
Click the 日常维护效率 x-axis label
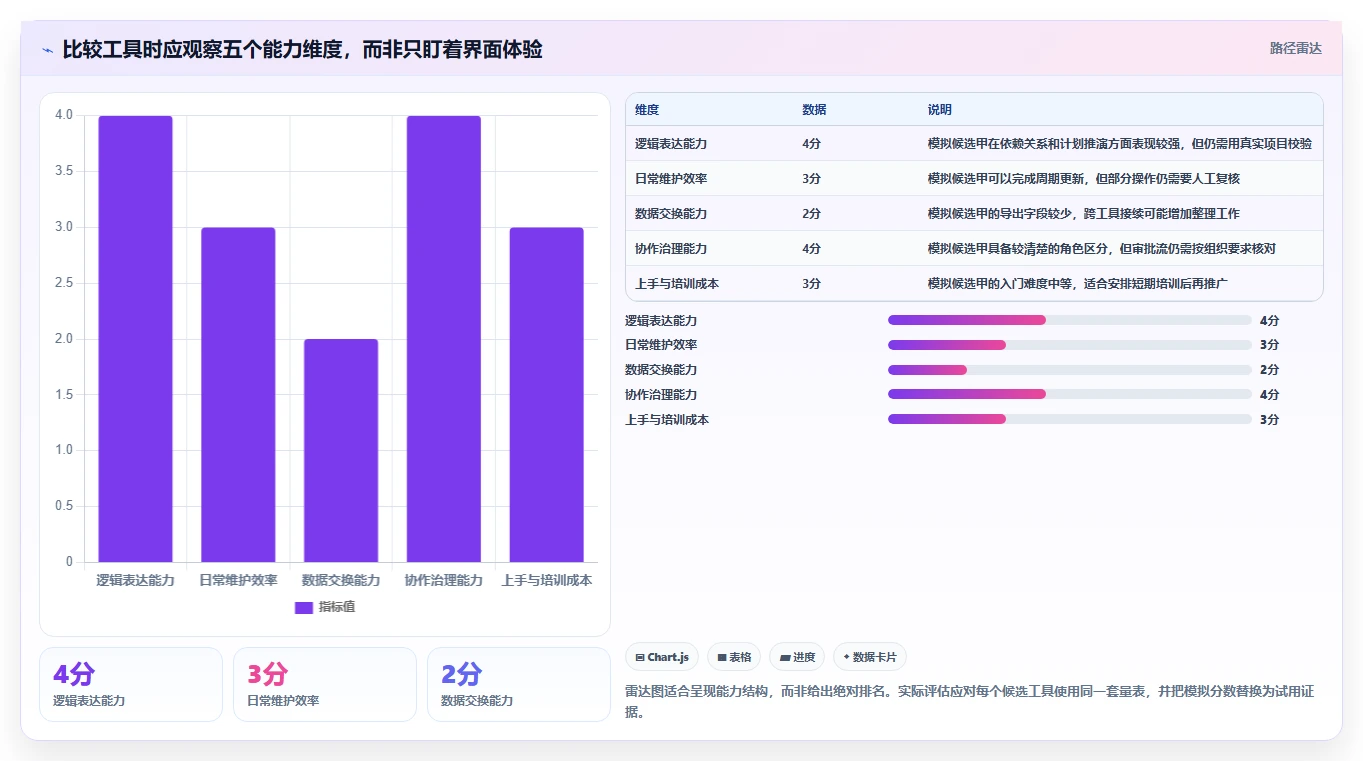coord(238,580)
